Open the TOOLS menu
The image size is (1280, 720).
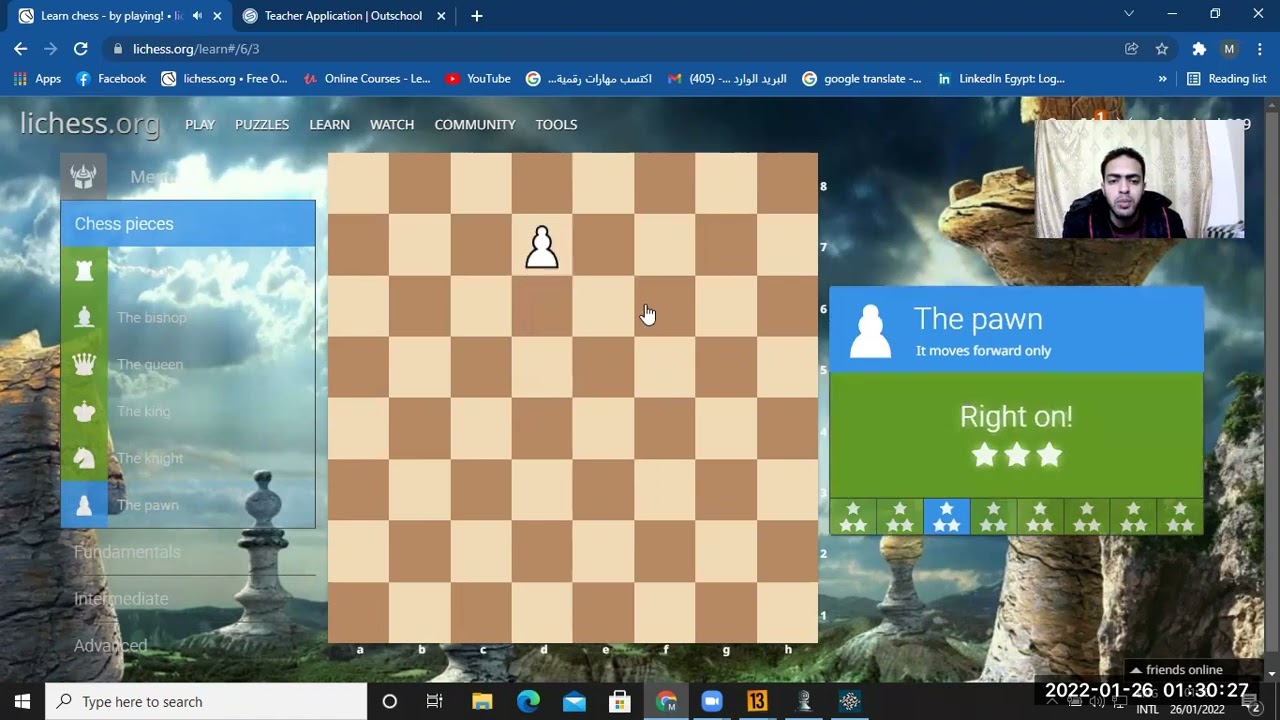tap(556, 124)
